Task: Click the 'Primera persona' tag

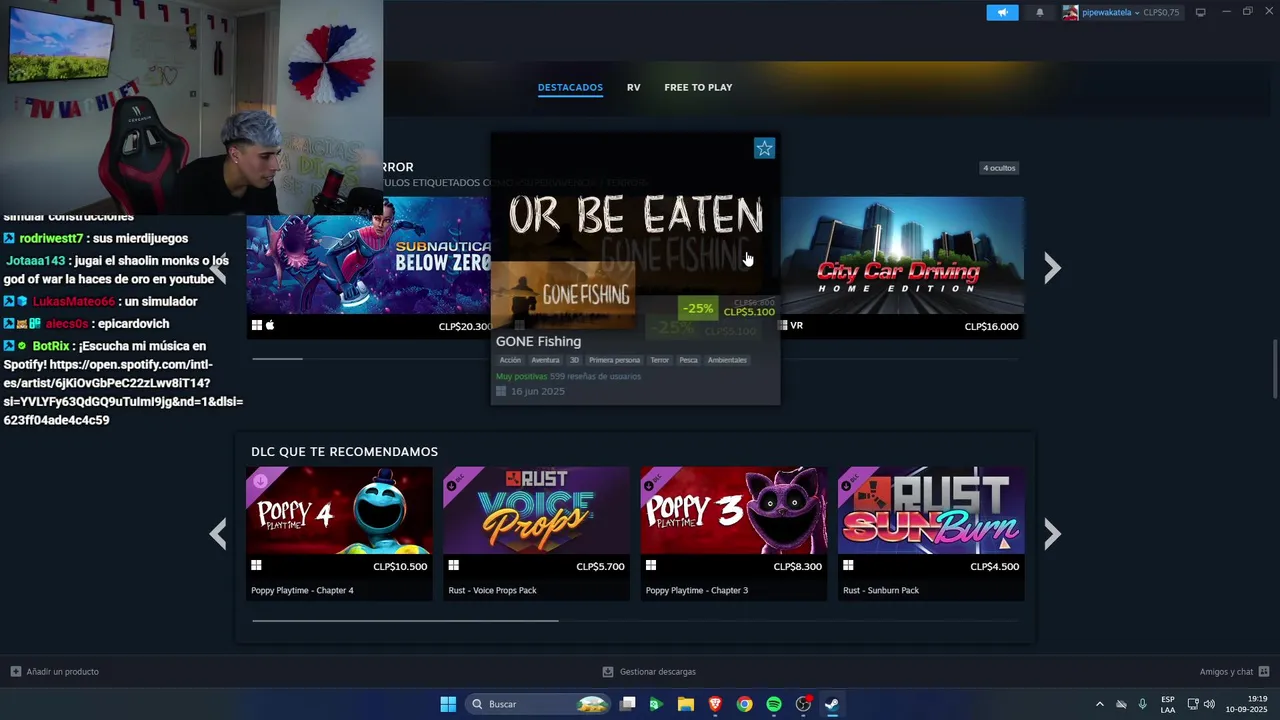Action: pos(614,360)
